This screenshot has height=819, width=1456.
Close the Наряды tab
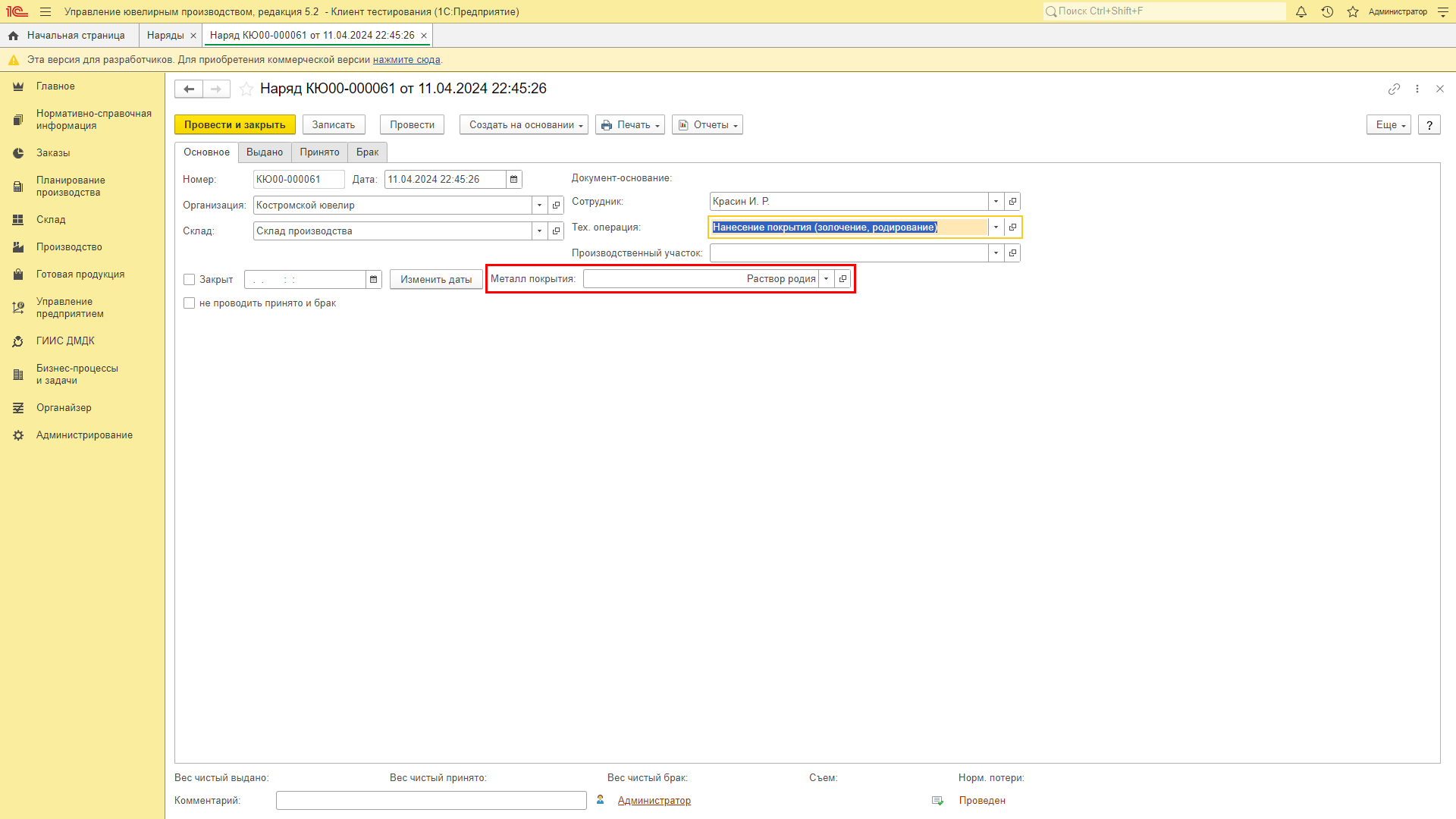pyautogui.click(x=193, y=36)
